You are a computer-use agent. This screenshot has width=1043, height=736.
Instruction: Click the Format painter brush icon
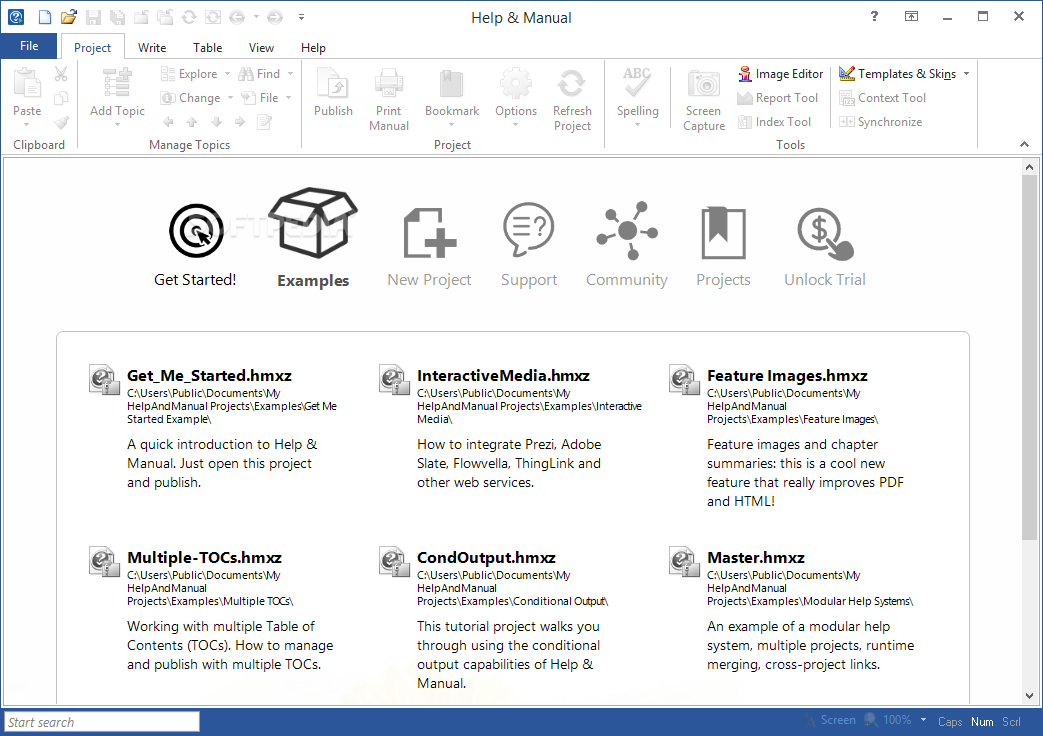coord(61,122)
